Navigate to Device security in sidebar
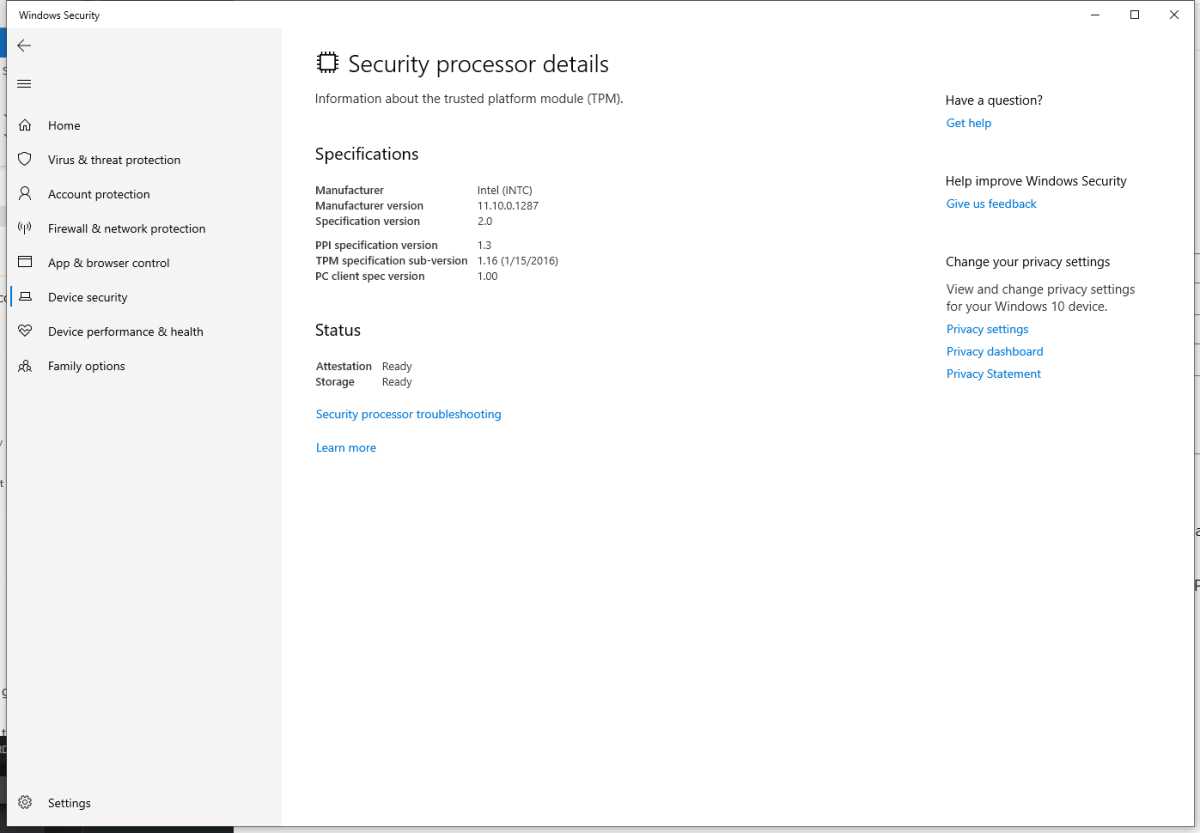This screenshot has width=1200, height=833. click(87, 297)
